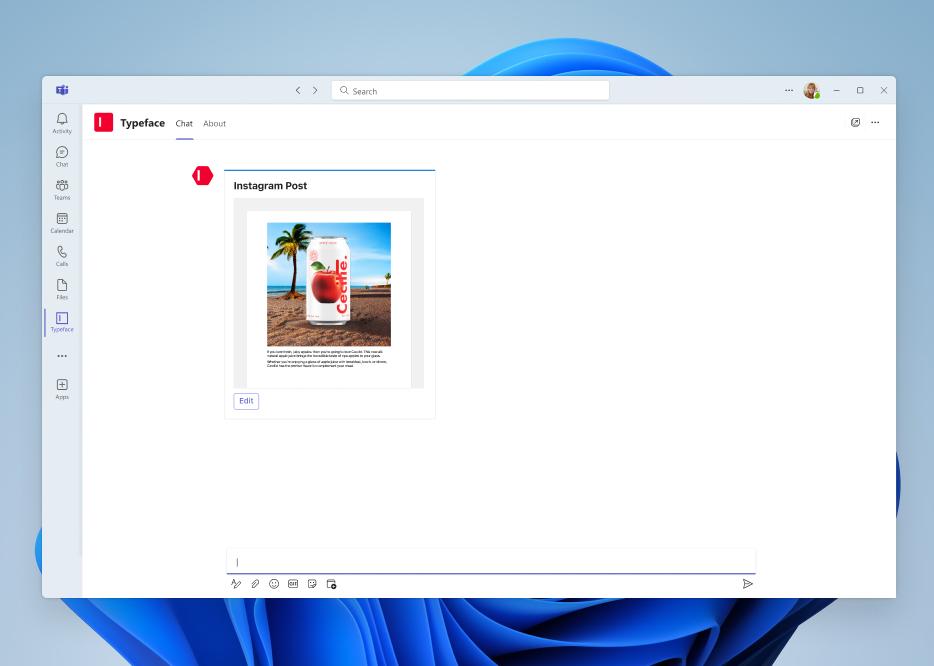Attach a file using the paperclip icon
Image resolution: width=934 pixels, height=666 pixels.
point(254,583)
